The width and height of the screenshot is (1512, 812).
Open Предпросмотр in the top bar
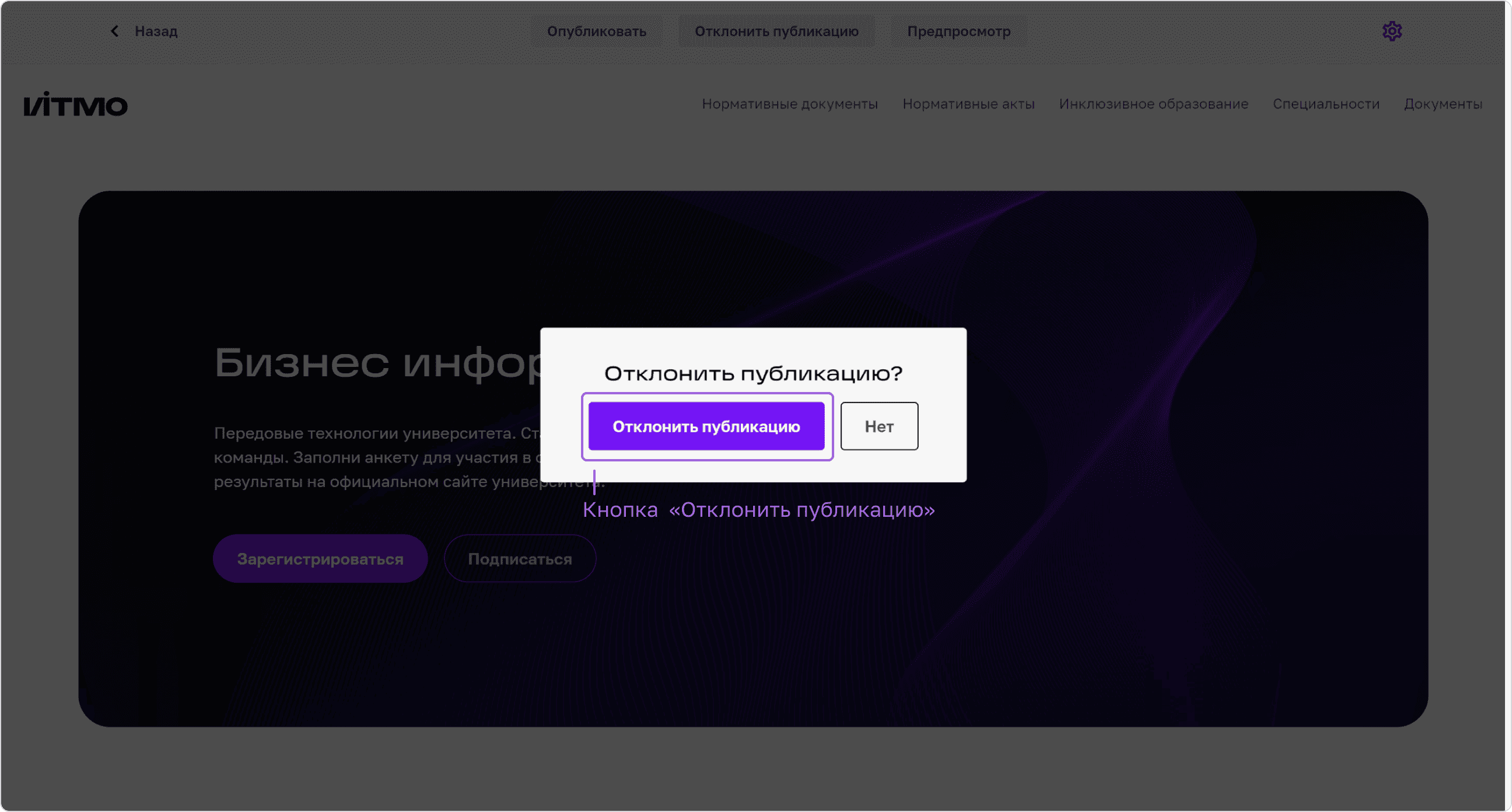tap(958, 31)
